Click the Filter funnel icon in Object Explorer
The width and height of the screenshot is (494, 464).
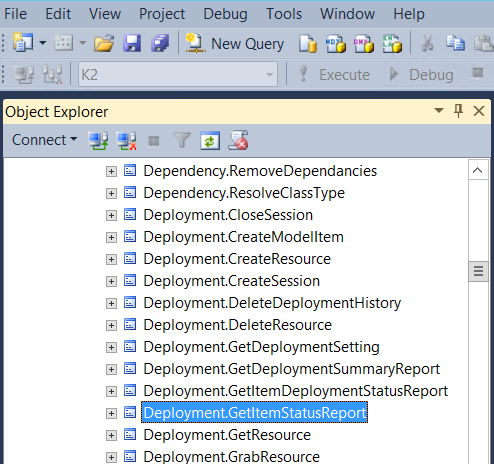tap(182, 140)
